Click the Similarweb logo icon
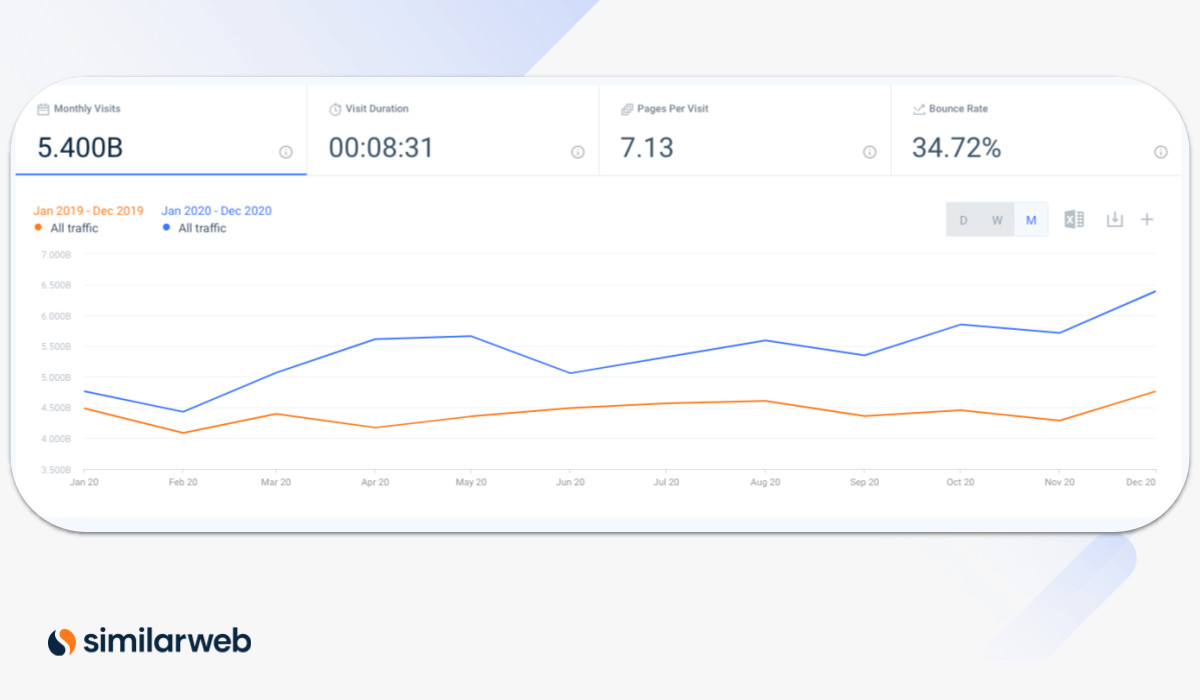The height and width of the screenshot is (700, 1200). 60,640
